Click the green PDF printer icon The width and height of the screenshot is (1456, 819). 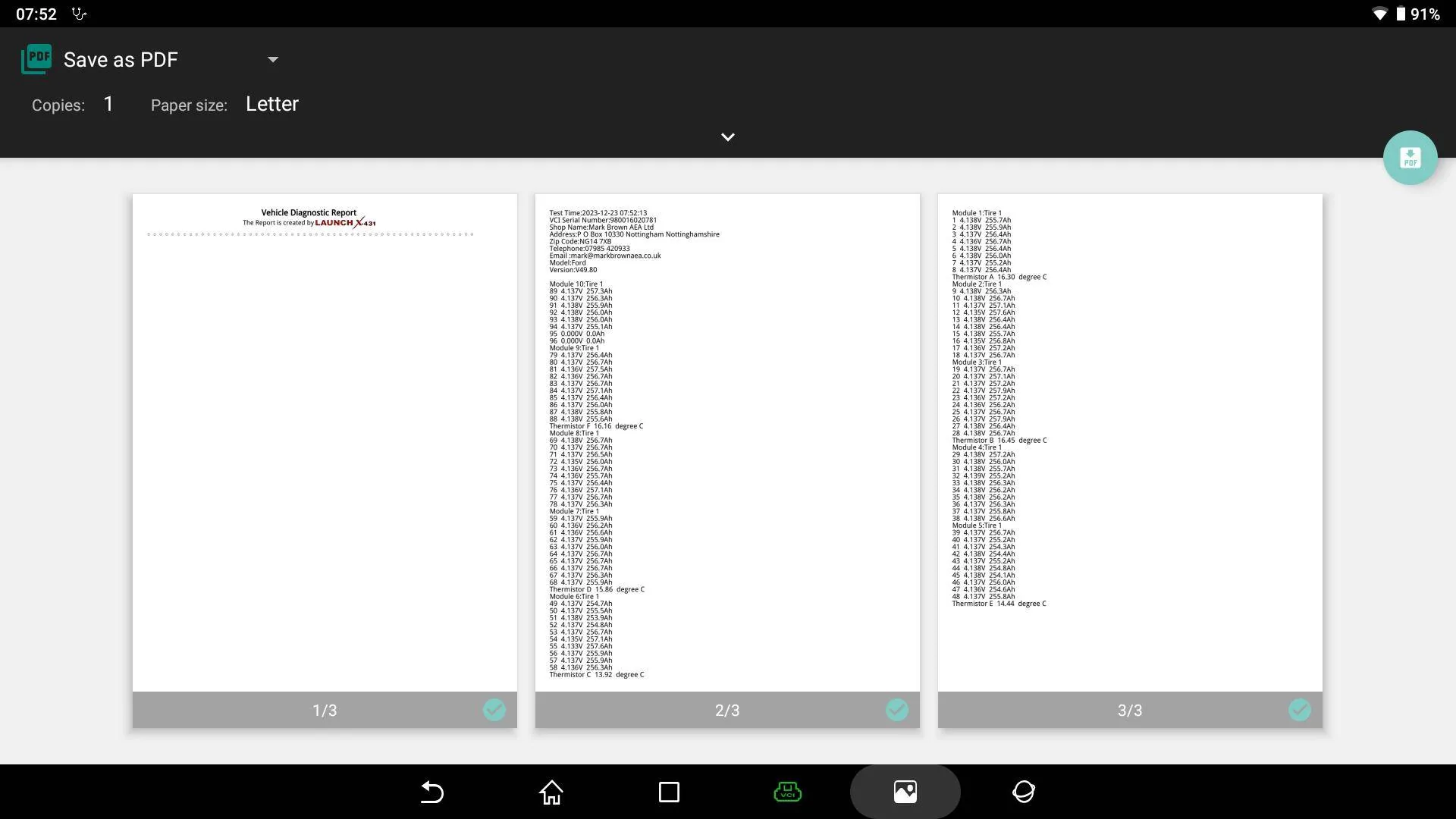click(36, 59)
